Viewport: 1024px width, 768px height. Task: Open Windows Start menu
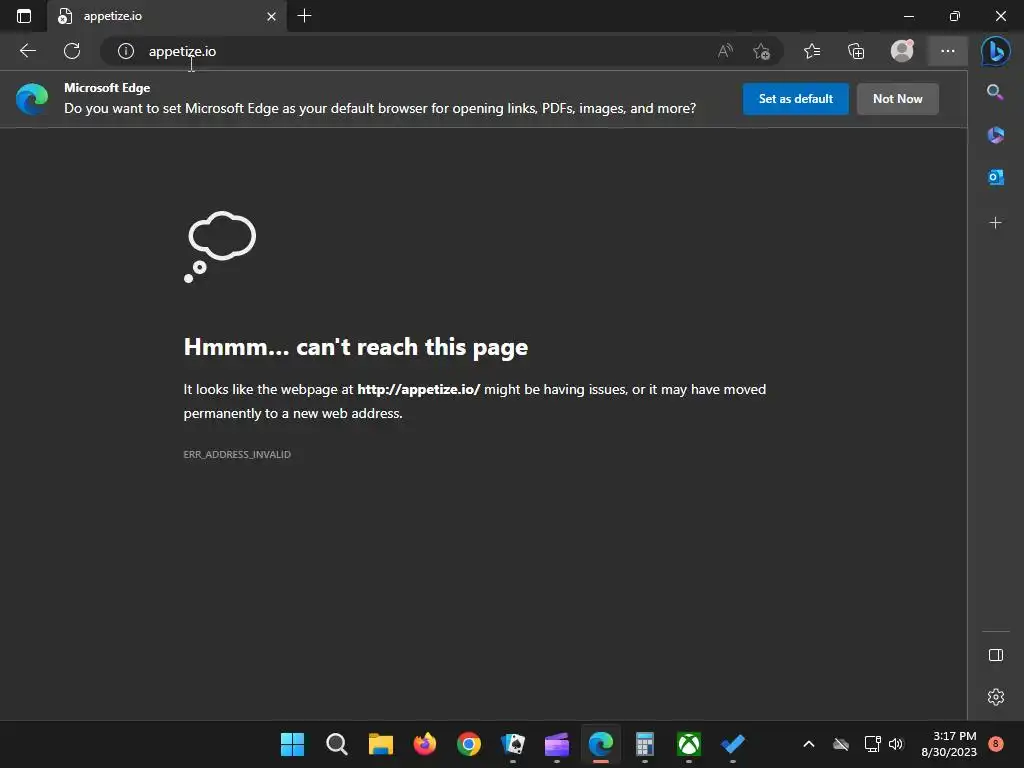(292, 744)
